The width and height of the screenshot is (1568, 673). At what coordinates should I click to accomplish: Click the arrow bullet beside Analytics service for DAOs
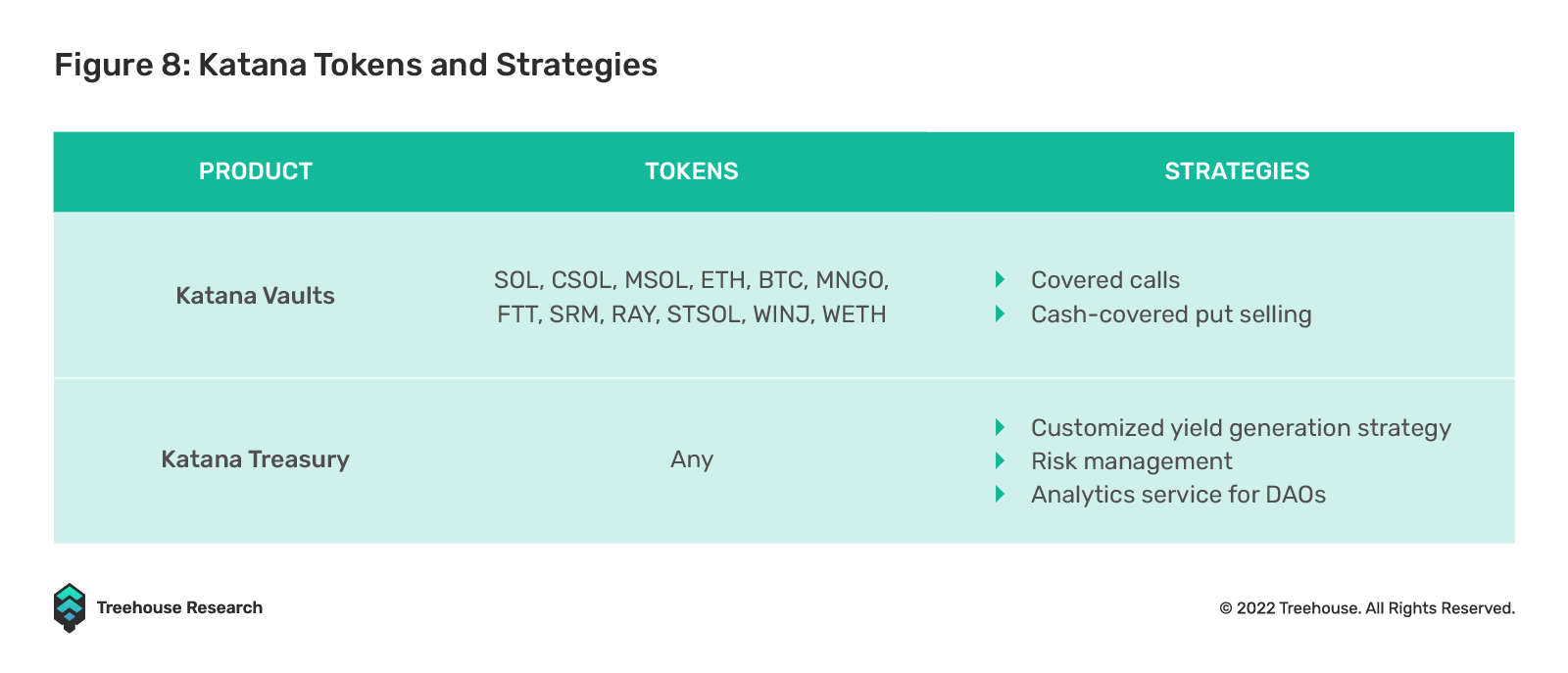click(1000, 494)
